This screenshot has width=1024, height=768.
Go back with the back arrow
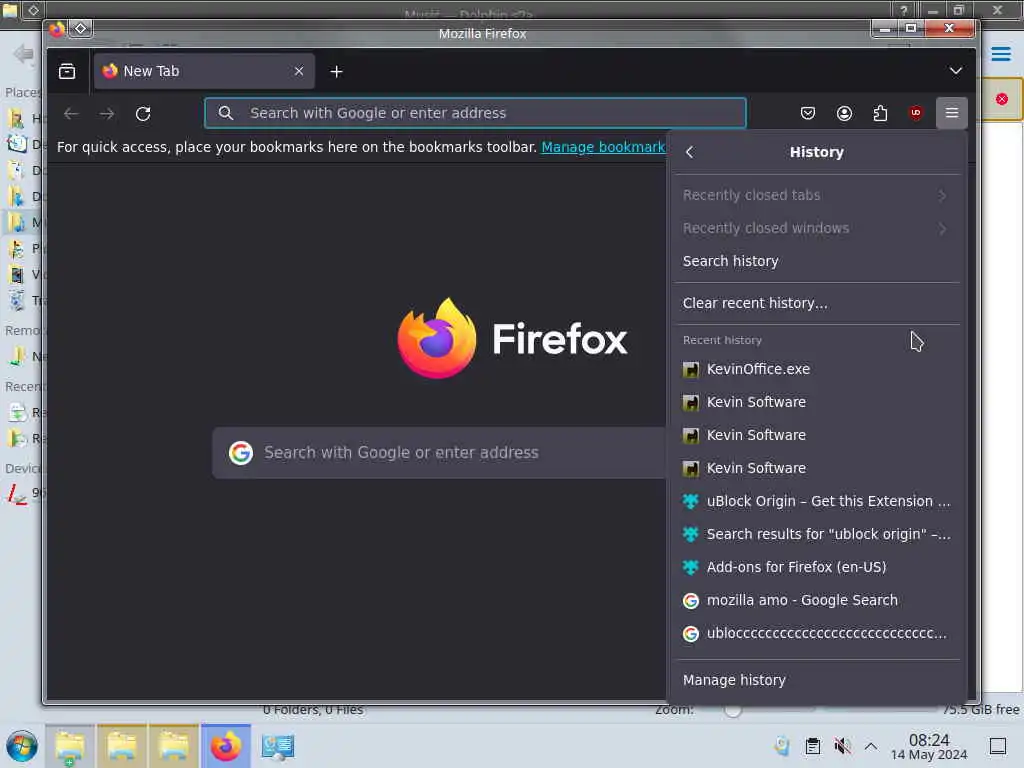tap(71, 114)
